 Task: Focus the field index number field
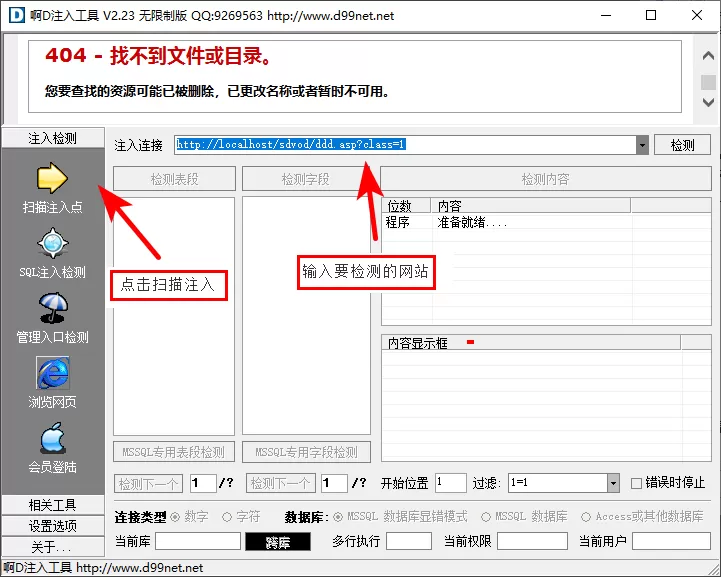[x=334, y=483]
